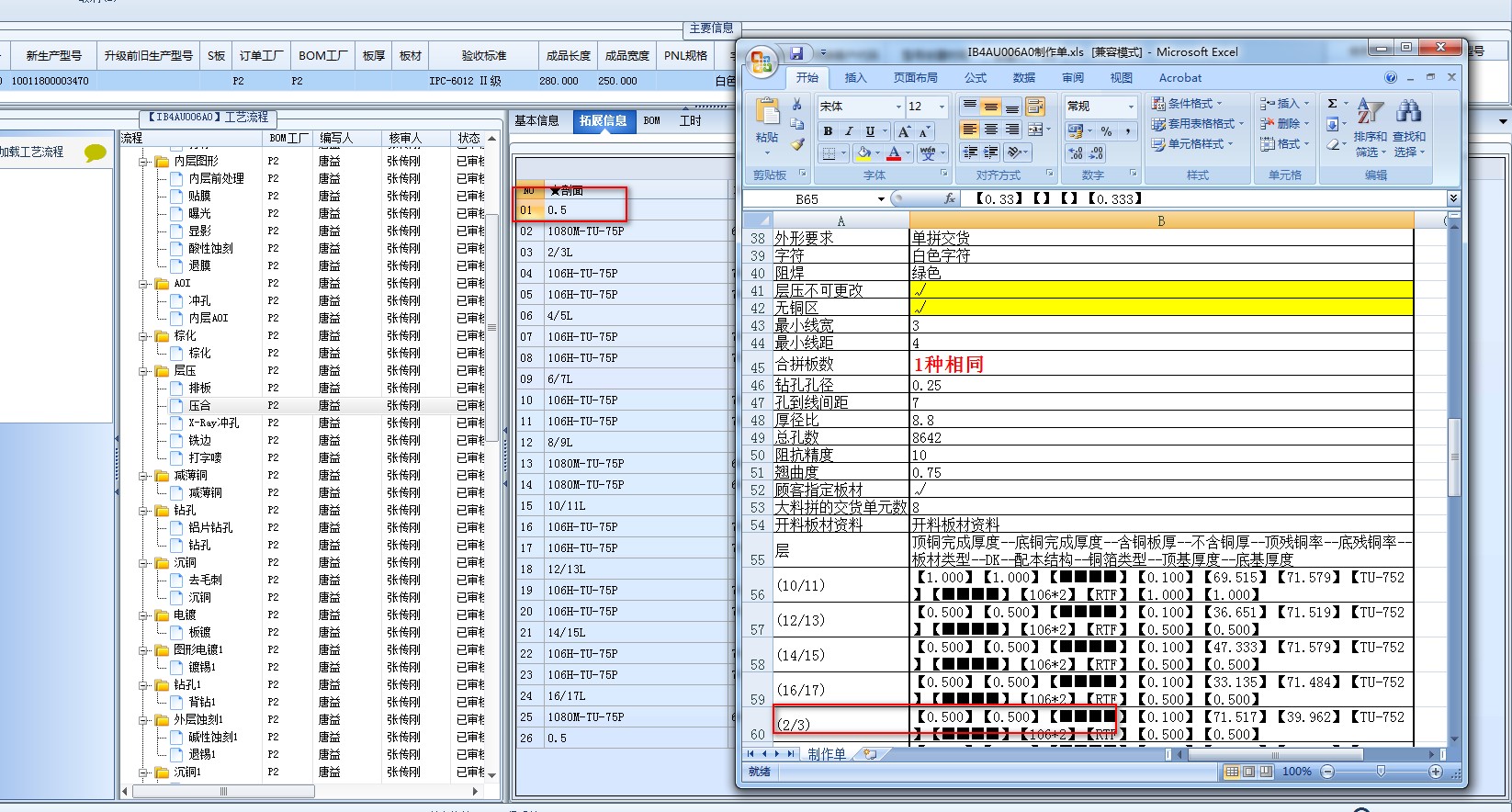
Task: Open the Insert cells (插入) button
Action: 1284,104
